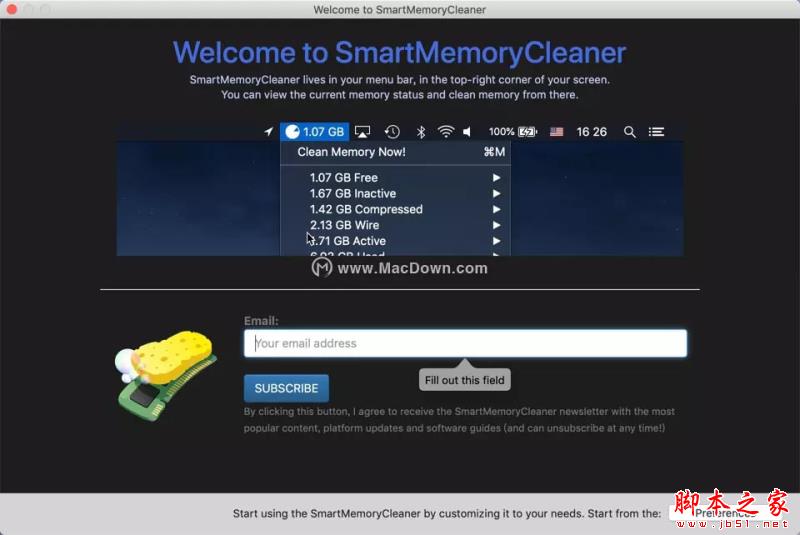Select the 1.07 GB Free menu item
Screen dimensions: 800x535
pyautogui.click(x=395, y=177)
